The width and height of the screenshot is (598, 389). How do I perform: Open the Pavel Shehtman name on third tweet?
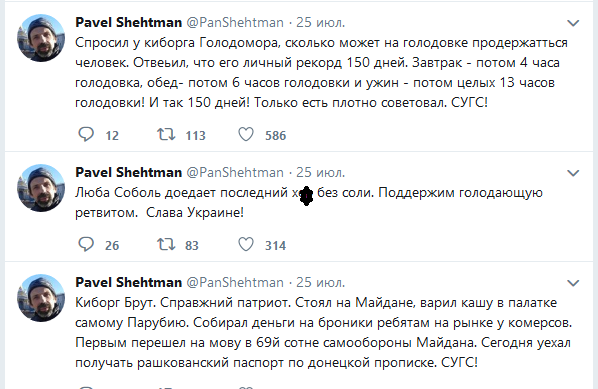coord(129,282)
